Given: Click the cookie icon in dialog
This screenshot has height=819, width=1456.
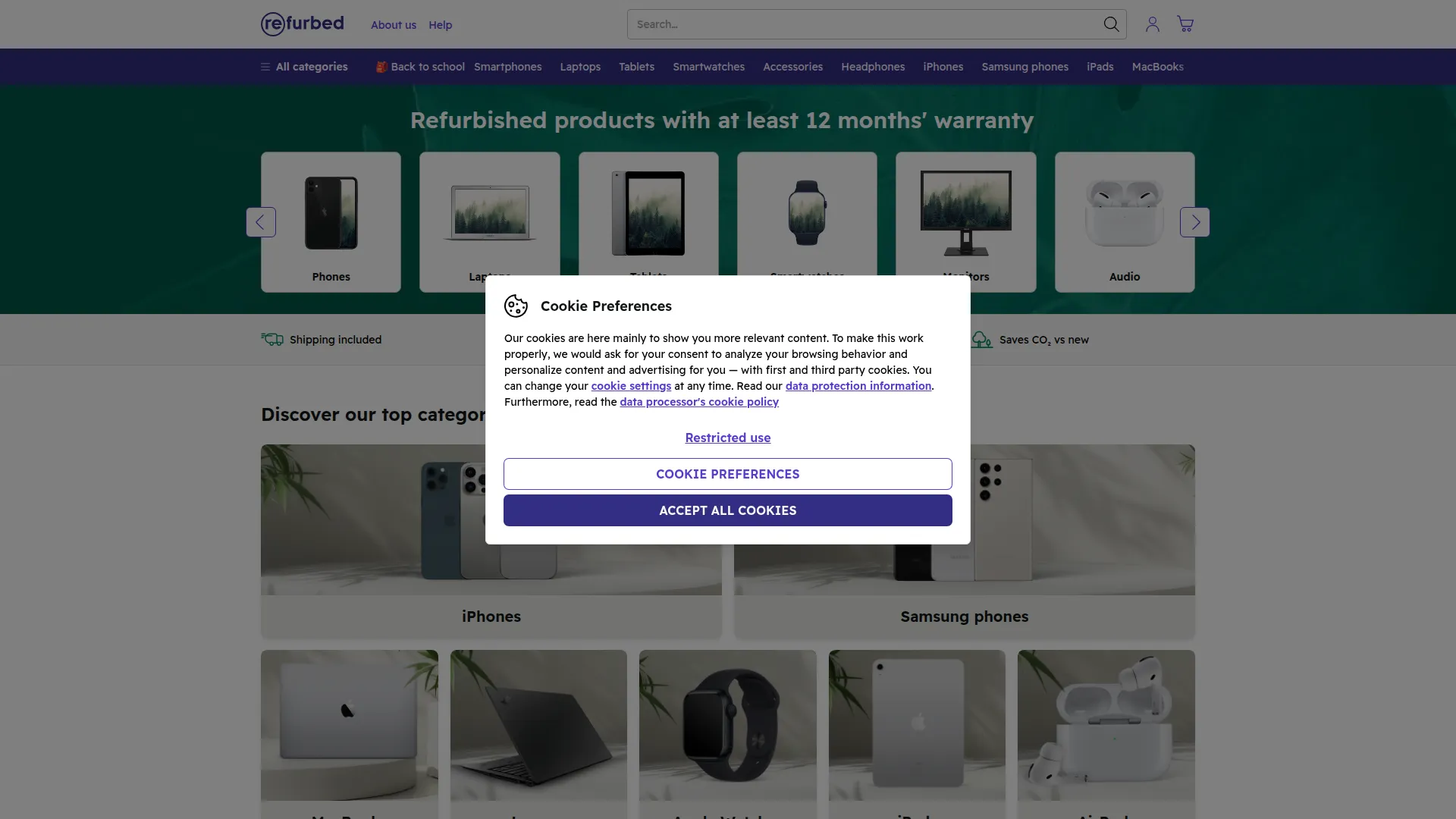Looking at the screenshot, I should [516, 306].
